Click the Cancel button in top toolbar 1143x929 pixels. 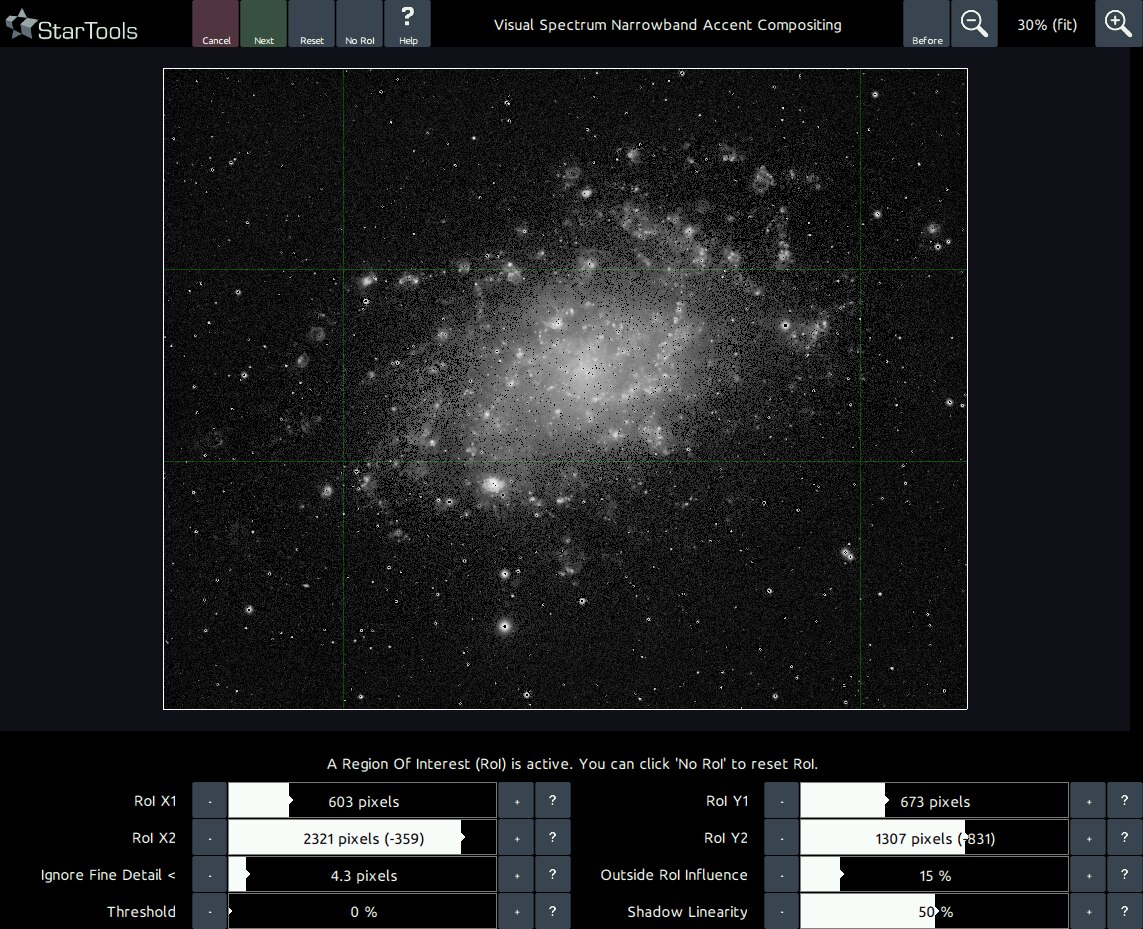(x=216, y=24)
